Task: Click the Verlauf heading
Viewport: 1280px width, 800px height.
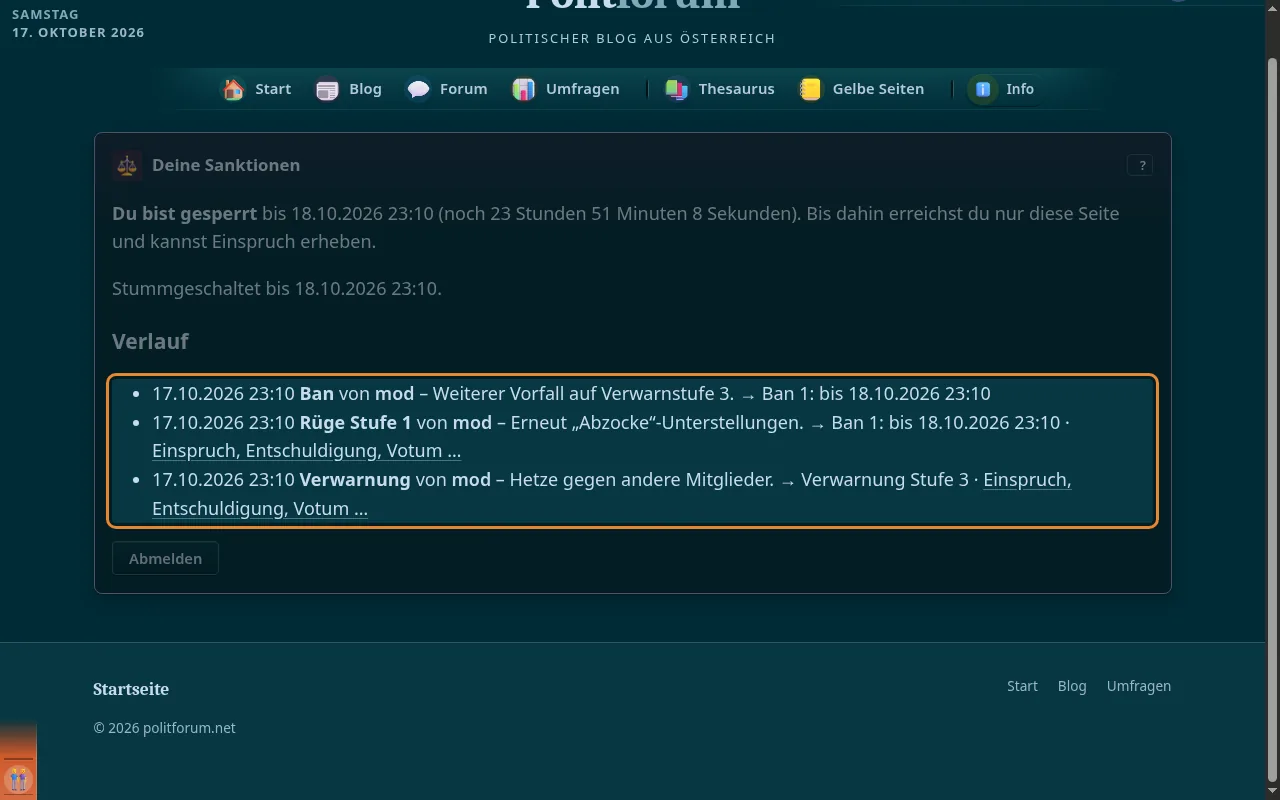Action: click(x=150, y=341)
